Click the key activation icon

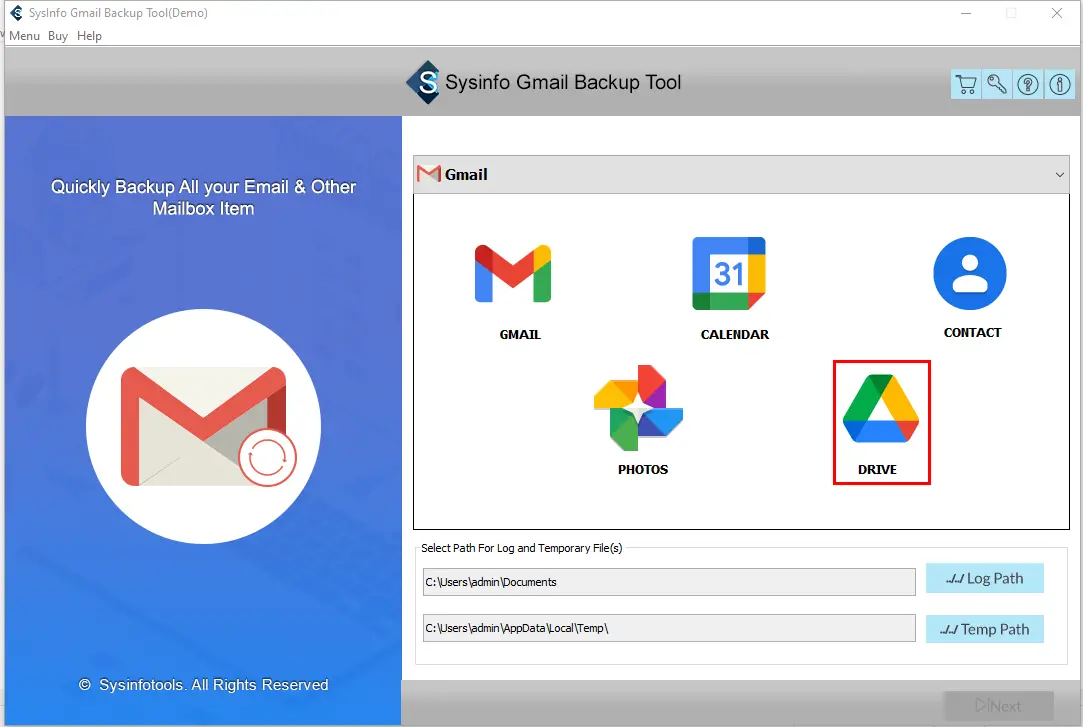point(997,84)
